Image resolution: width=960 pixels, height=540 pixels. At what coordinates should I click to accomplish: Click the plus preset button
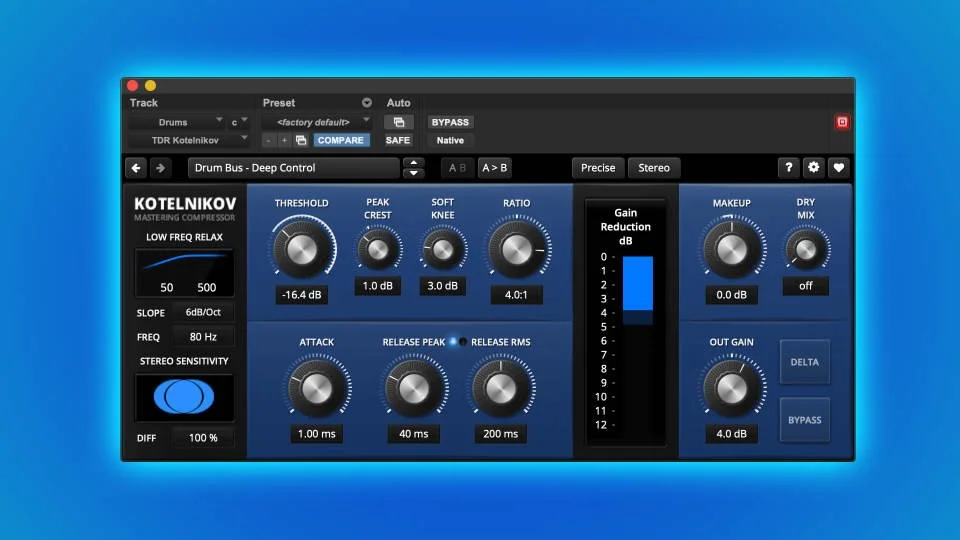coord(284,140)
